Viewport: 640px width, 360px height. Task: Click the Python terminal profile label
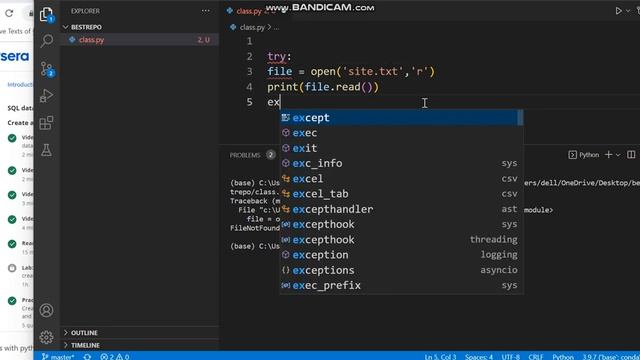(x=584, y=155)
